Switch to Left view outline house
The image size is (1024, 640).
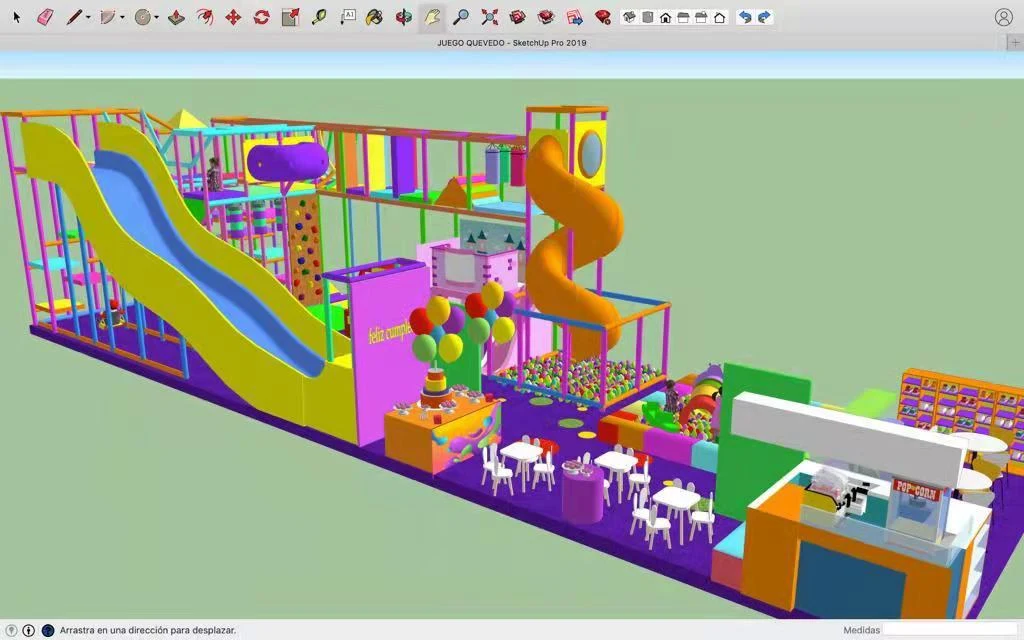(x=720, y=18)
